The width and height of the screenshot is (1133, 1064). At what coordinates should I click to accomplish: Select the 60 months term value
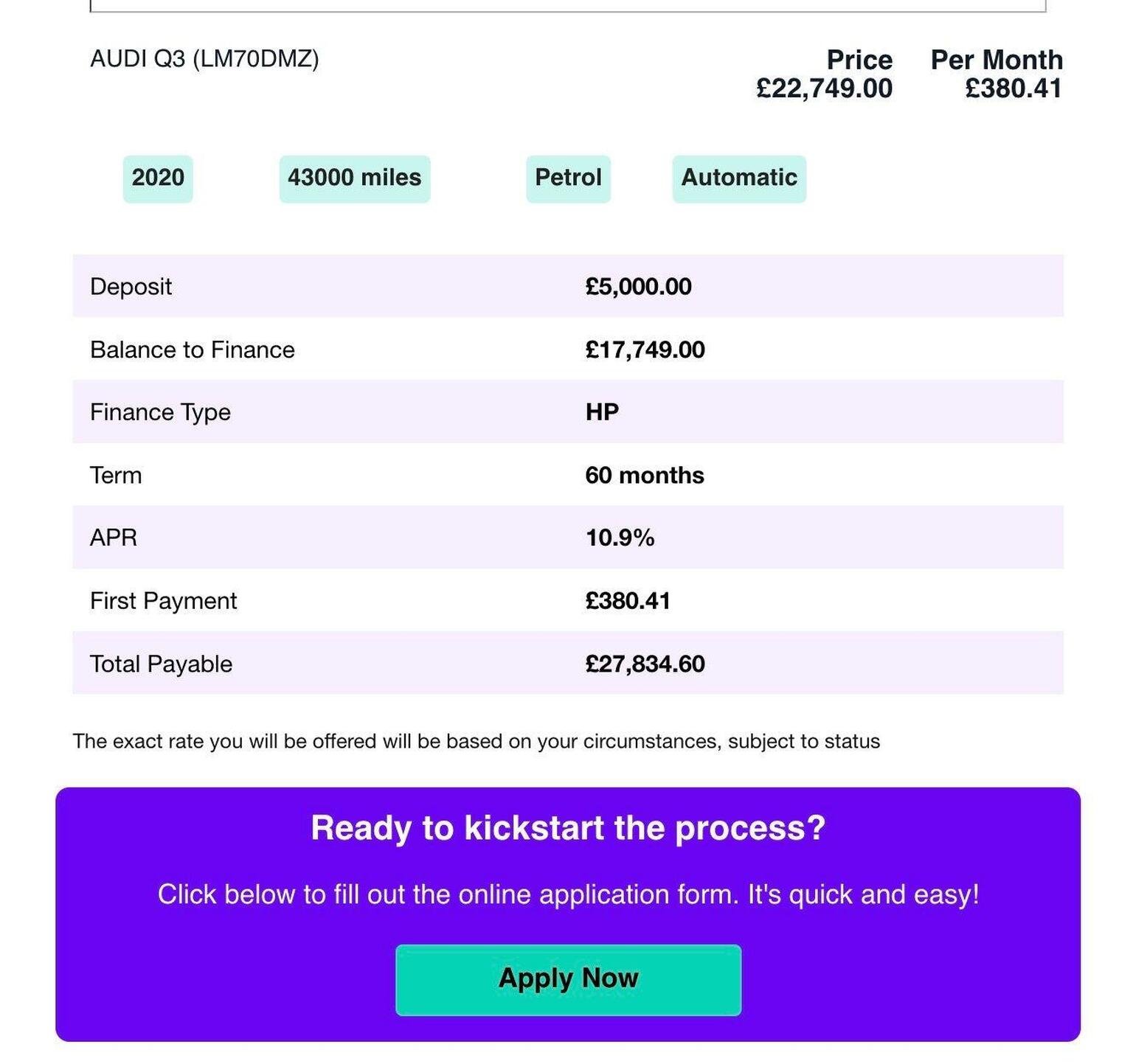(x=644, y=475)
